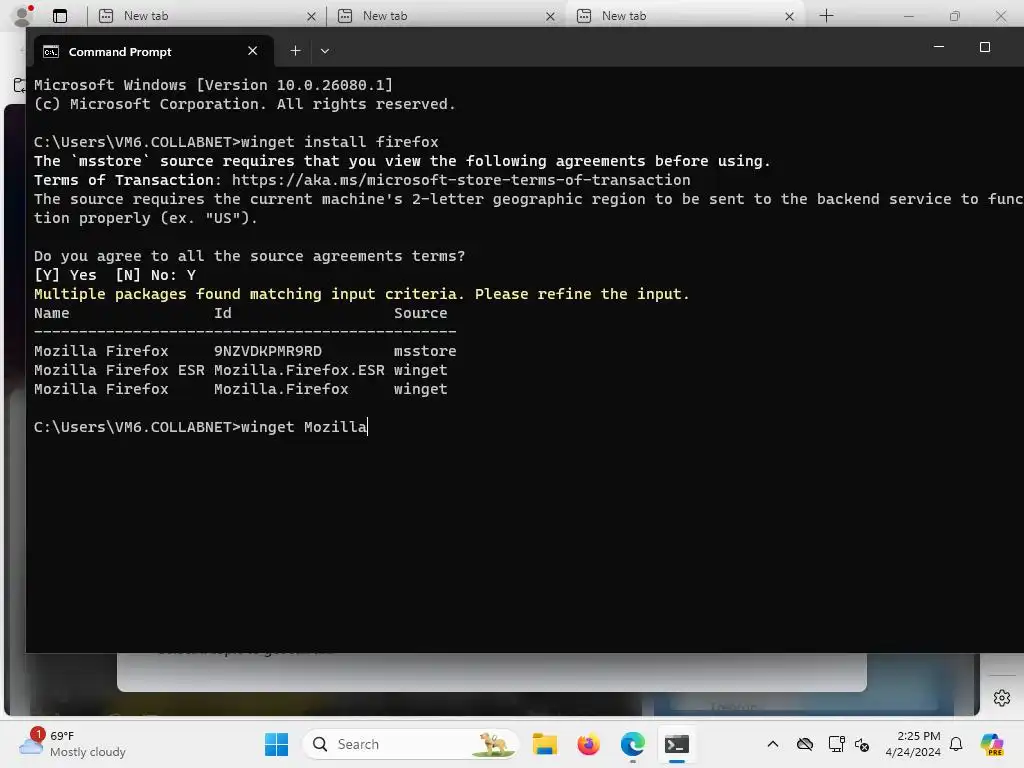The image size is (1024, 768).
Task: Switch to the first New tab in Edge
Action: tap(204, 16)
